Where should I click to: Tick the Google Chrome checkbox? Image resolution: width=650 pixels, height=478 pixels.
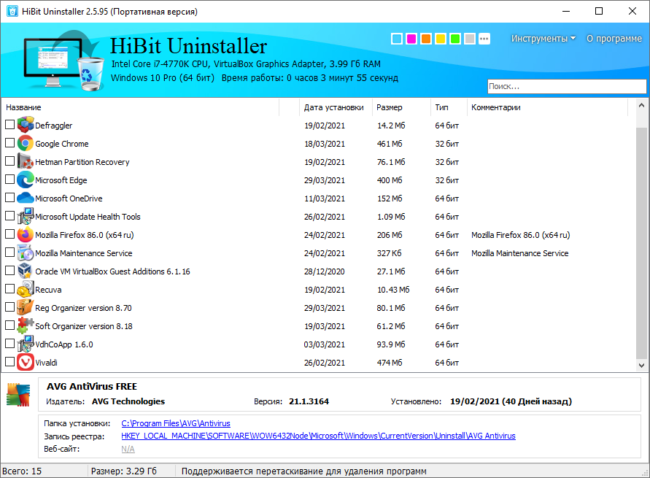pyautogui.click(x=10, y=143)
